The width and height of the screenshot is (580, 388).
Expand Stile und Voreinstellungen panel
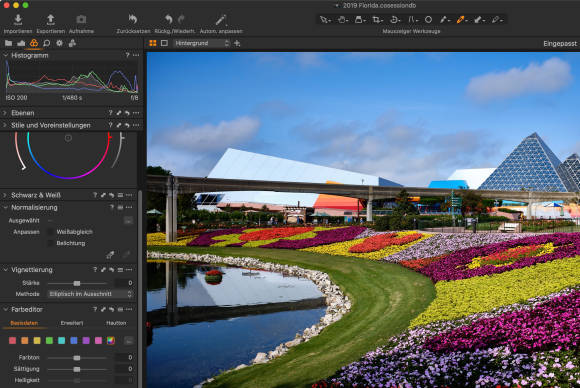(x=5, y=125)
